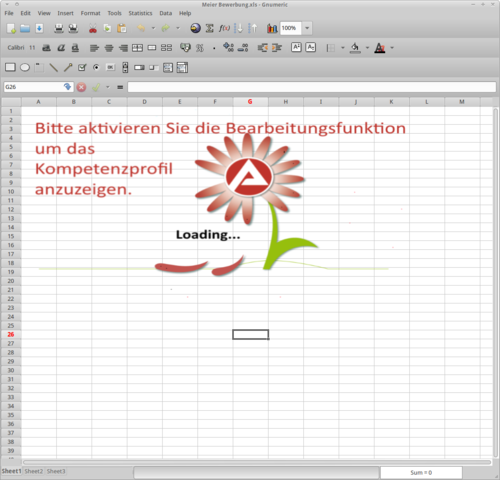Cut the selection with the scissors icon

93,28
